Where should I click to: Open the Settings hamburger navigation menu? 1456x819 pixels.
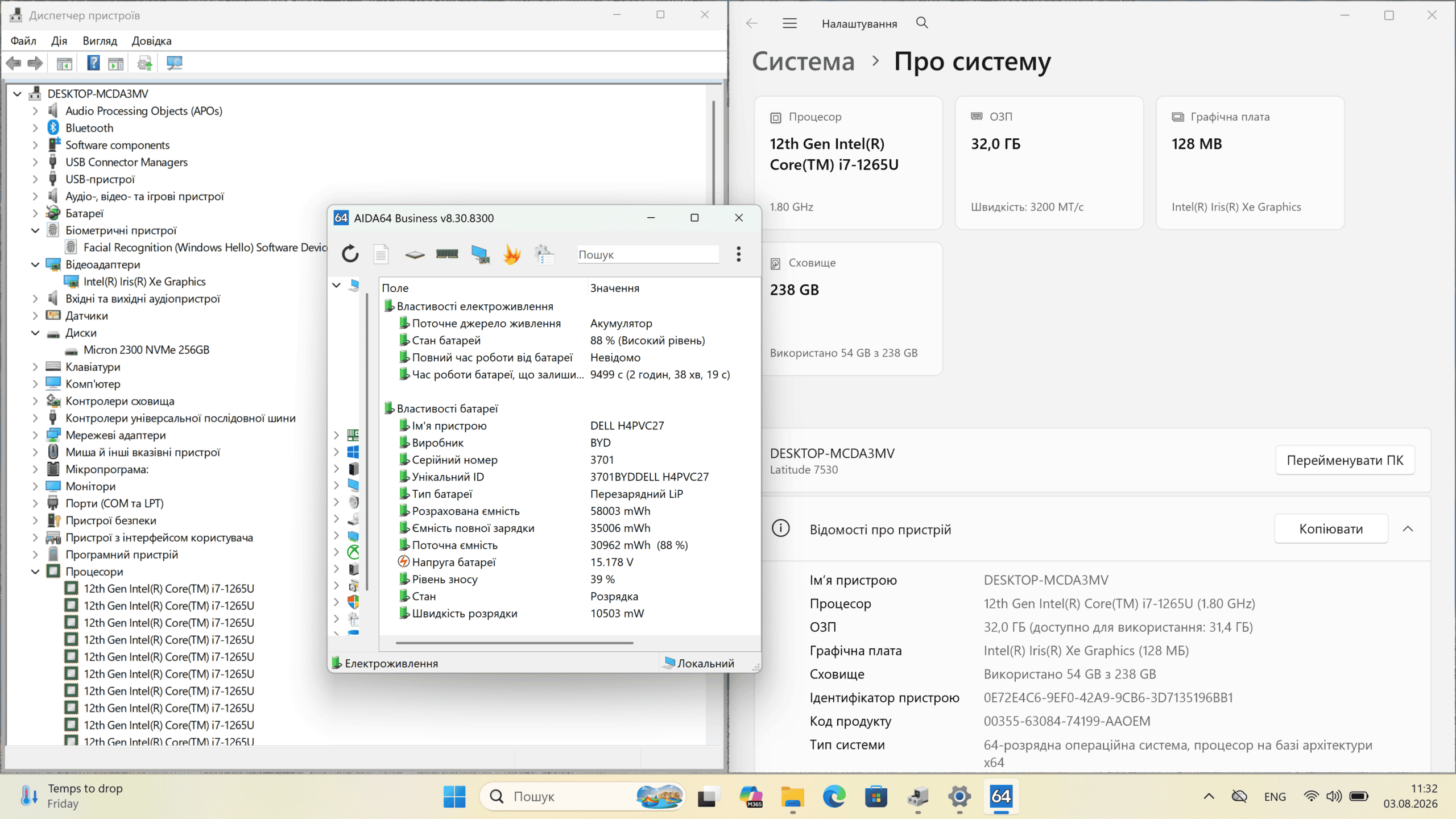pyautogui.click(x=789, y=23)
